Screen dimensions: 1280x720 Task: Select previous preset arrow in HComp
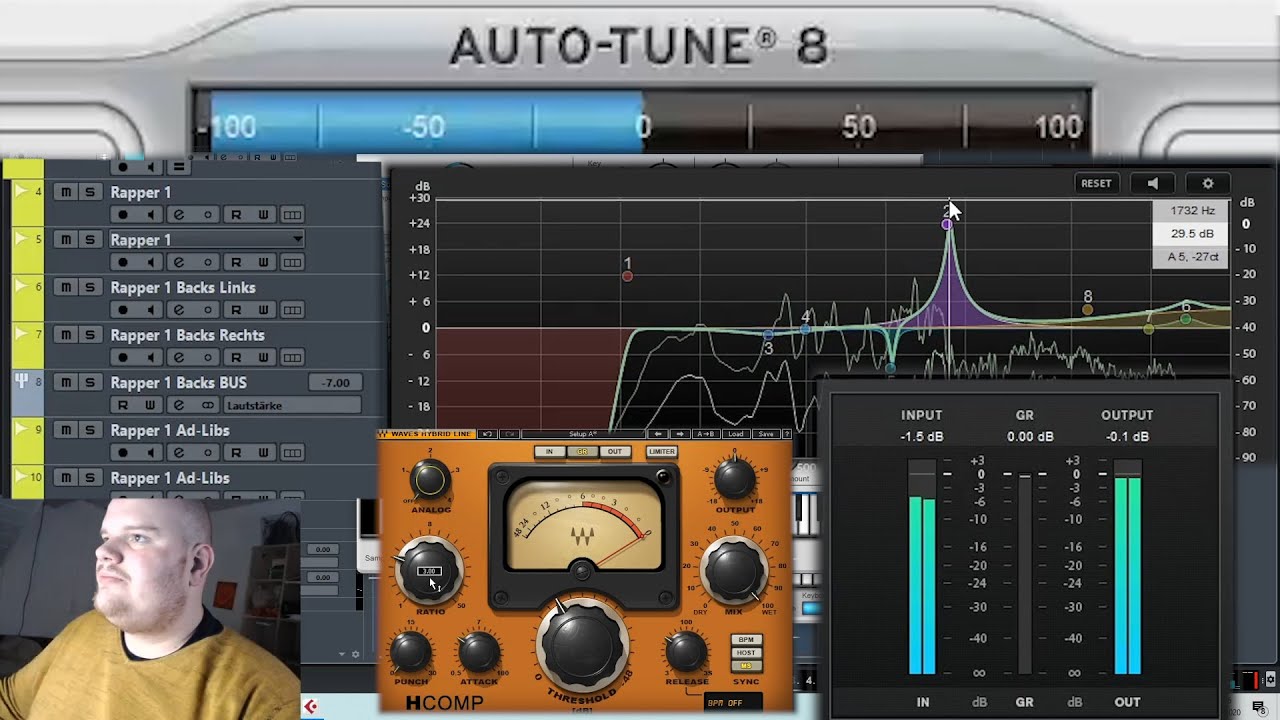658,434
